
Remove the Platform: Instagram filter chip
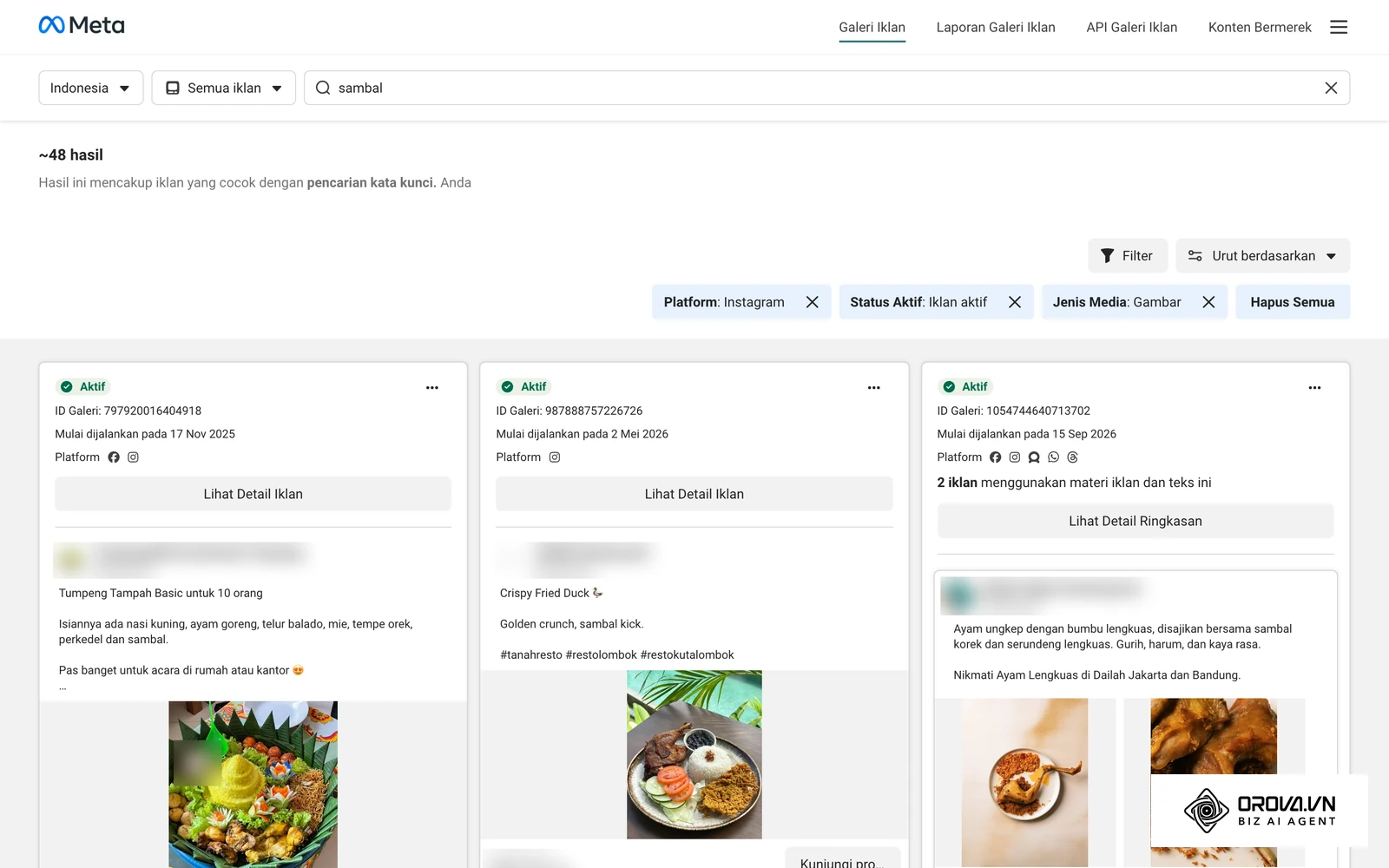click(x=812, y=302)
